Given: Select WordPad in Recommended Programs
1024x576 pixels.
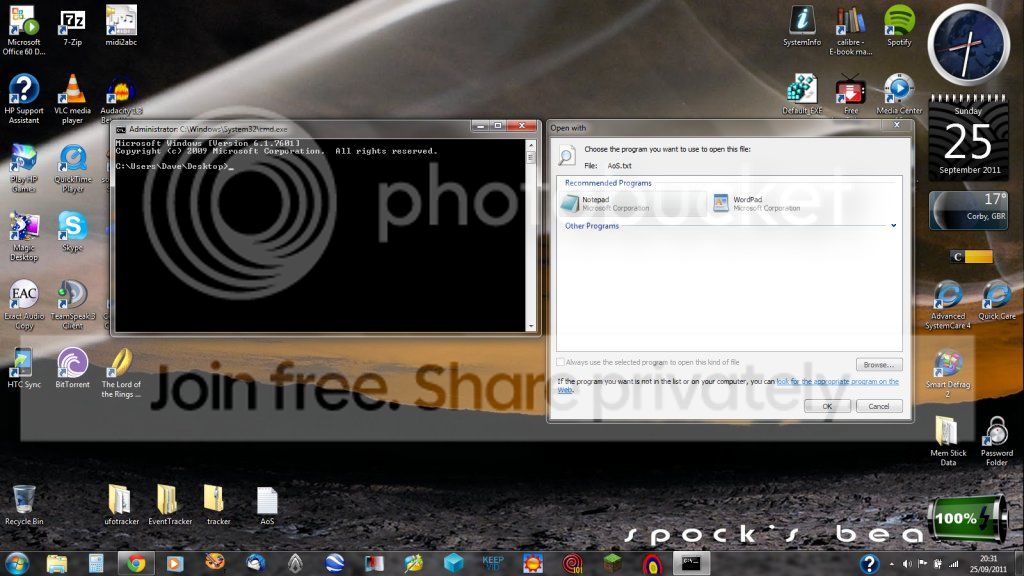Looking at the screenshot, I should tap(756, 204).
